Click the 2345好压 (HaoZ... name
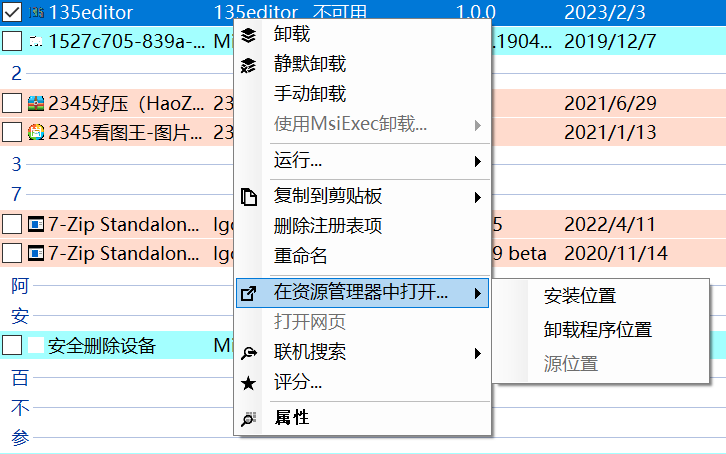The width and height of the screenshot is (726, 454). [126, 103]
